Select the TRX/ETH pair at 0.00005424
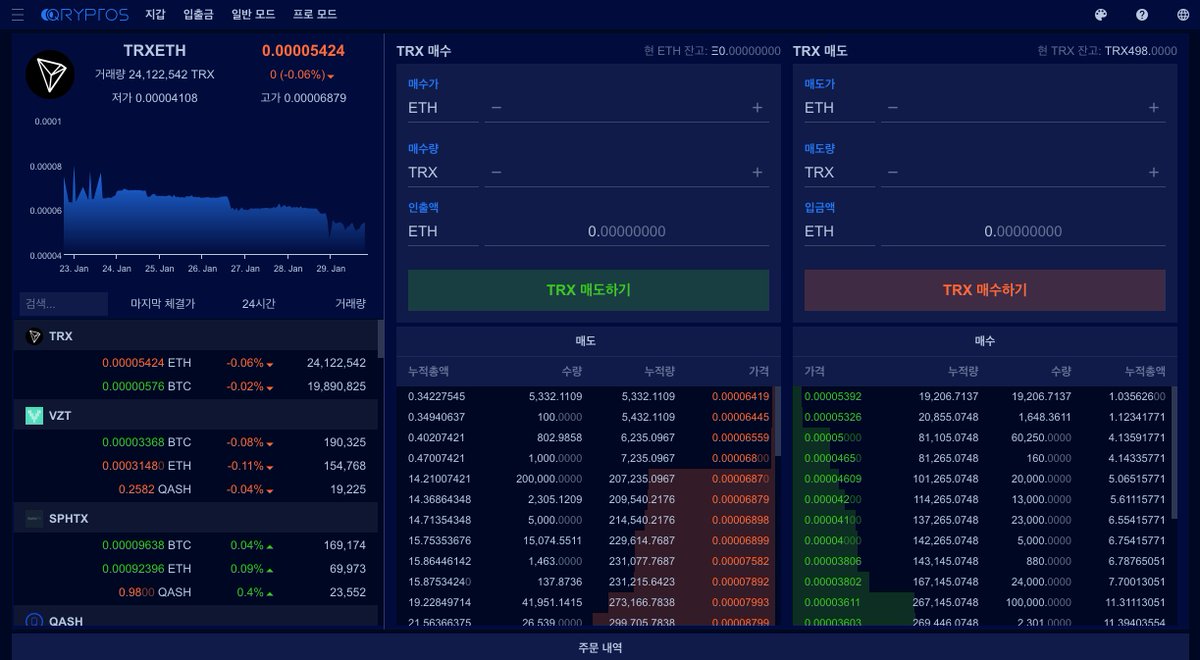The image size is (1200, 660). tap(198, 363)
